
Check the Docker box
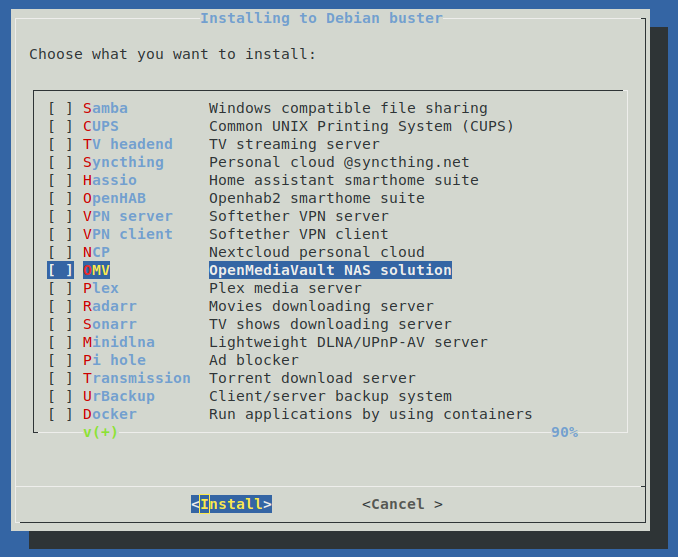tap(61, 414)
